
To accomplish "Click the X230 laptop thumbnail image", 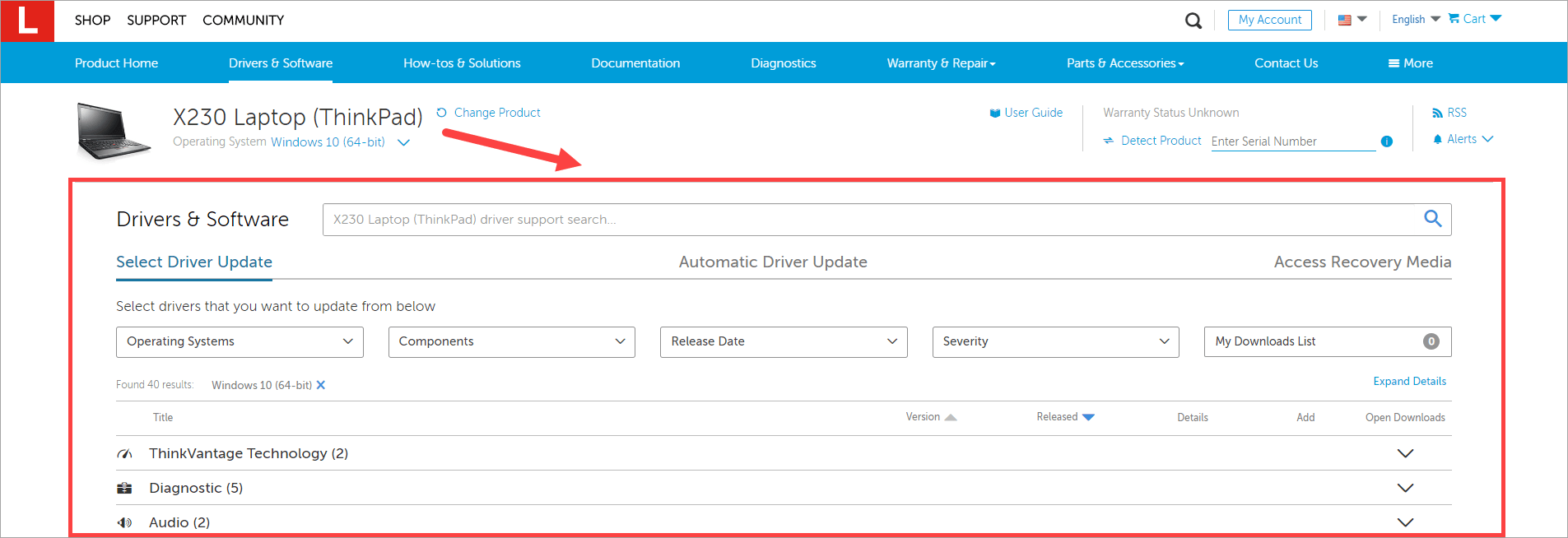I will 114,129.
